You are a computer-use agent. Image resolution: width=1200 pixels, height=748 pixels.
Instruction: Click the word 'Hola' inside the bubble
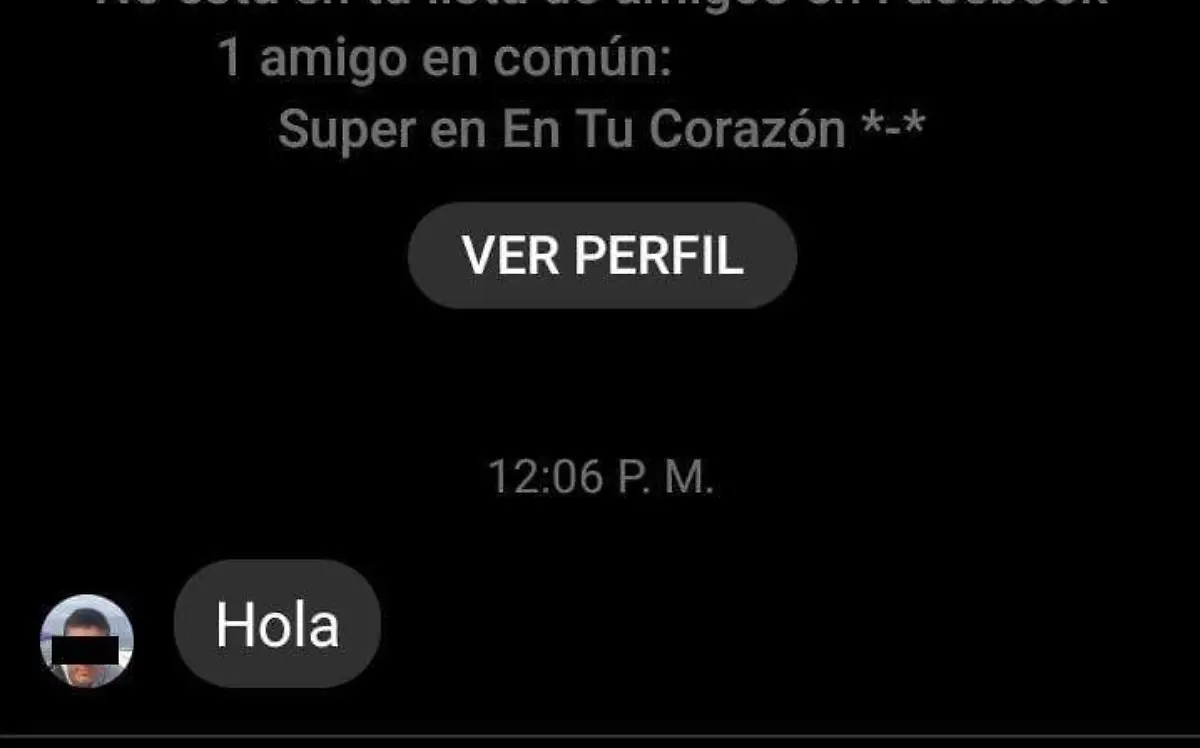point(277,624)
